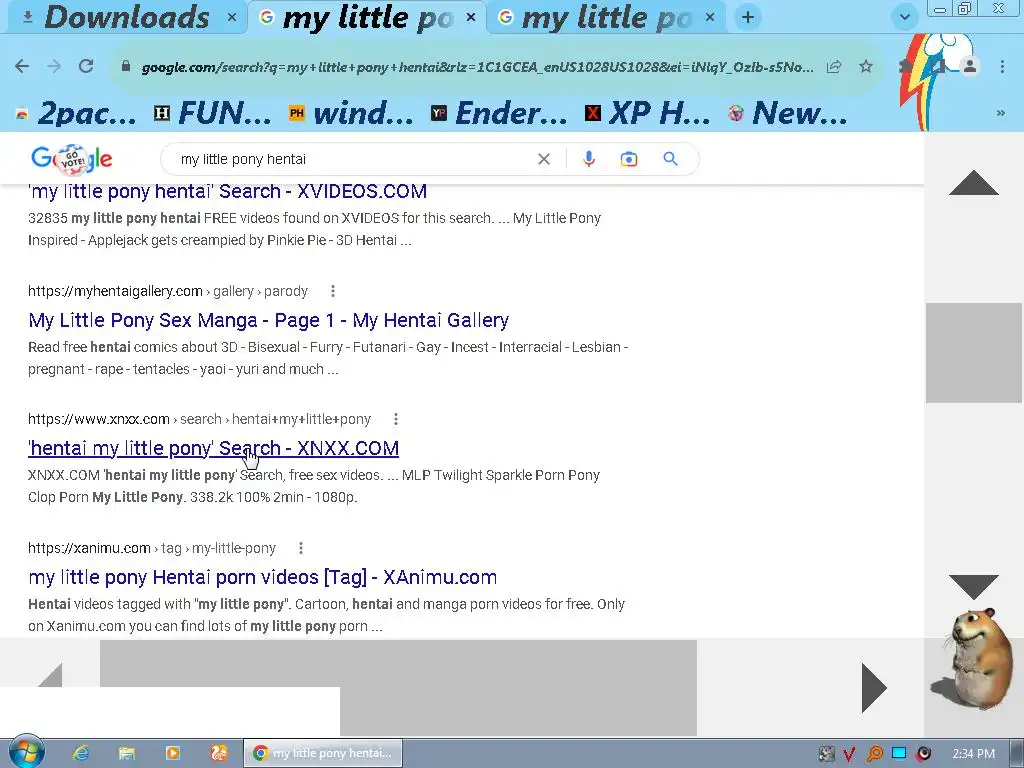Go back using the browser back arrow
This screenshot has width=1024, height=768.
point(22,66)
